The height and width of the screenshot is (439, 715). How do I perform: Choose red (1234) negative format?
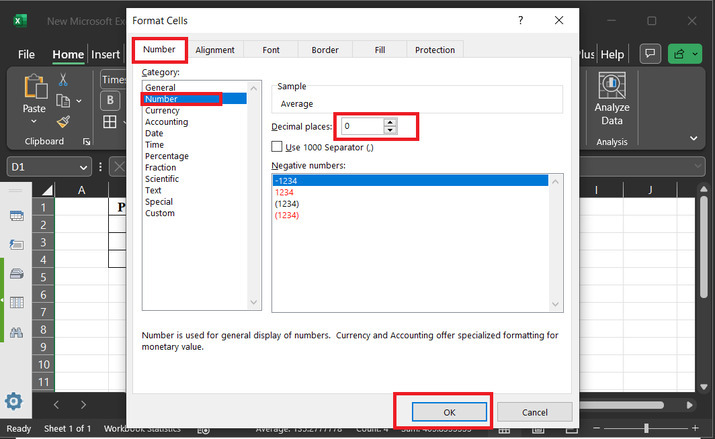point(287,215)
